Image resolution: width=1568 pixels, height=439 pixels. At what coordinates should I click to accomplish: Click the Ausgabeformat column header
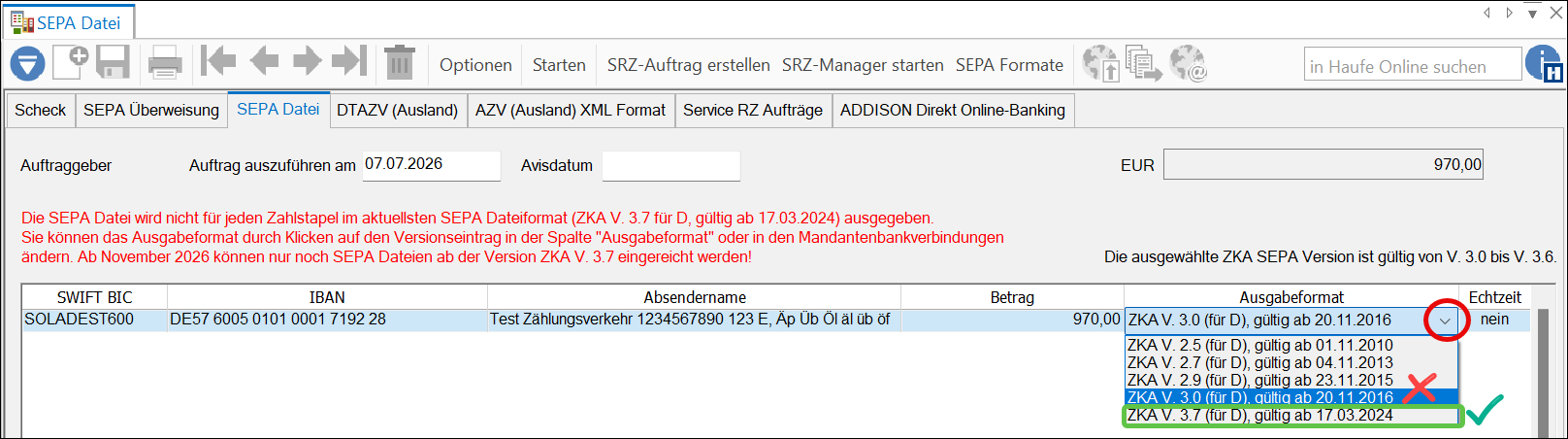[x=1291, y=297]
